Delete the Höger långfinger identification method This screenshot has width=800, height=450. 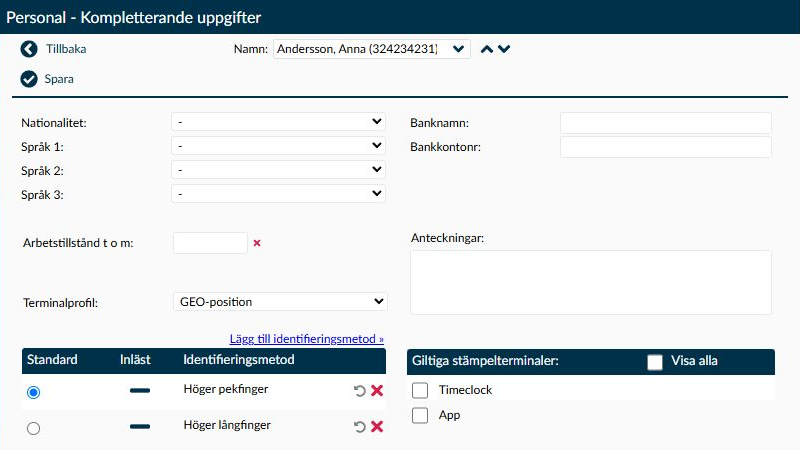(377, 427)
